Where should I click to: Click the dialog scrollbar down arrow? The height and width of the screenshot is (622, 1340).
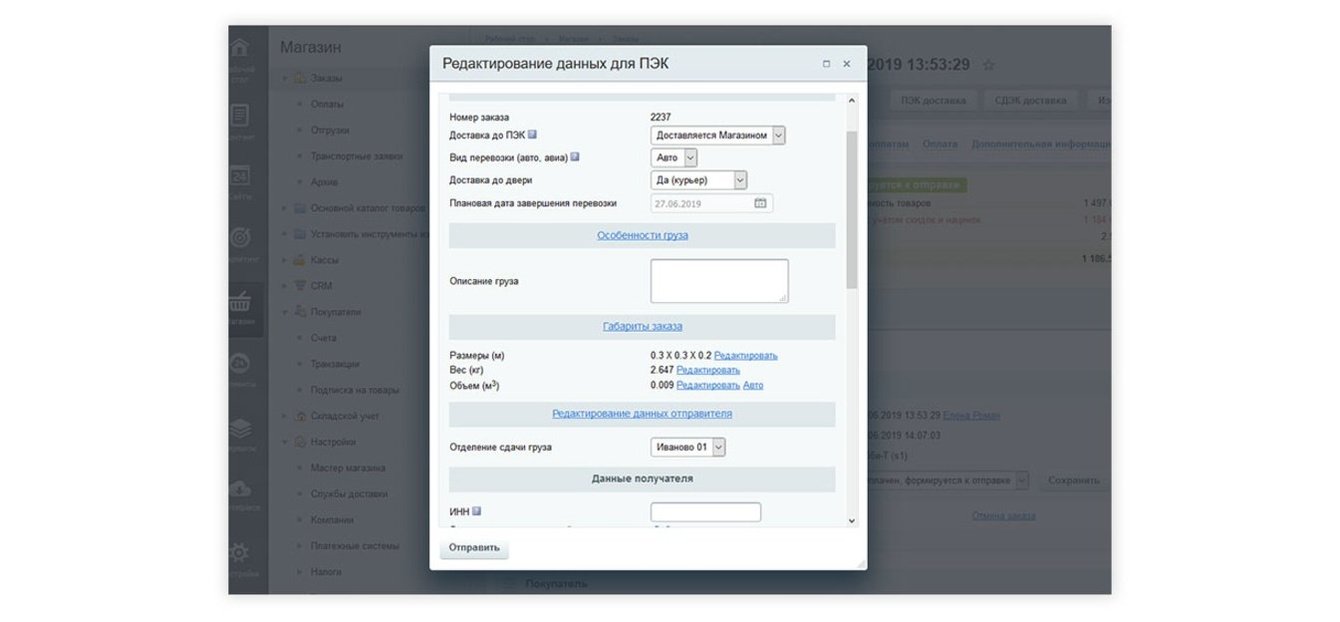[x=852, y=521]
